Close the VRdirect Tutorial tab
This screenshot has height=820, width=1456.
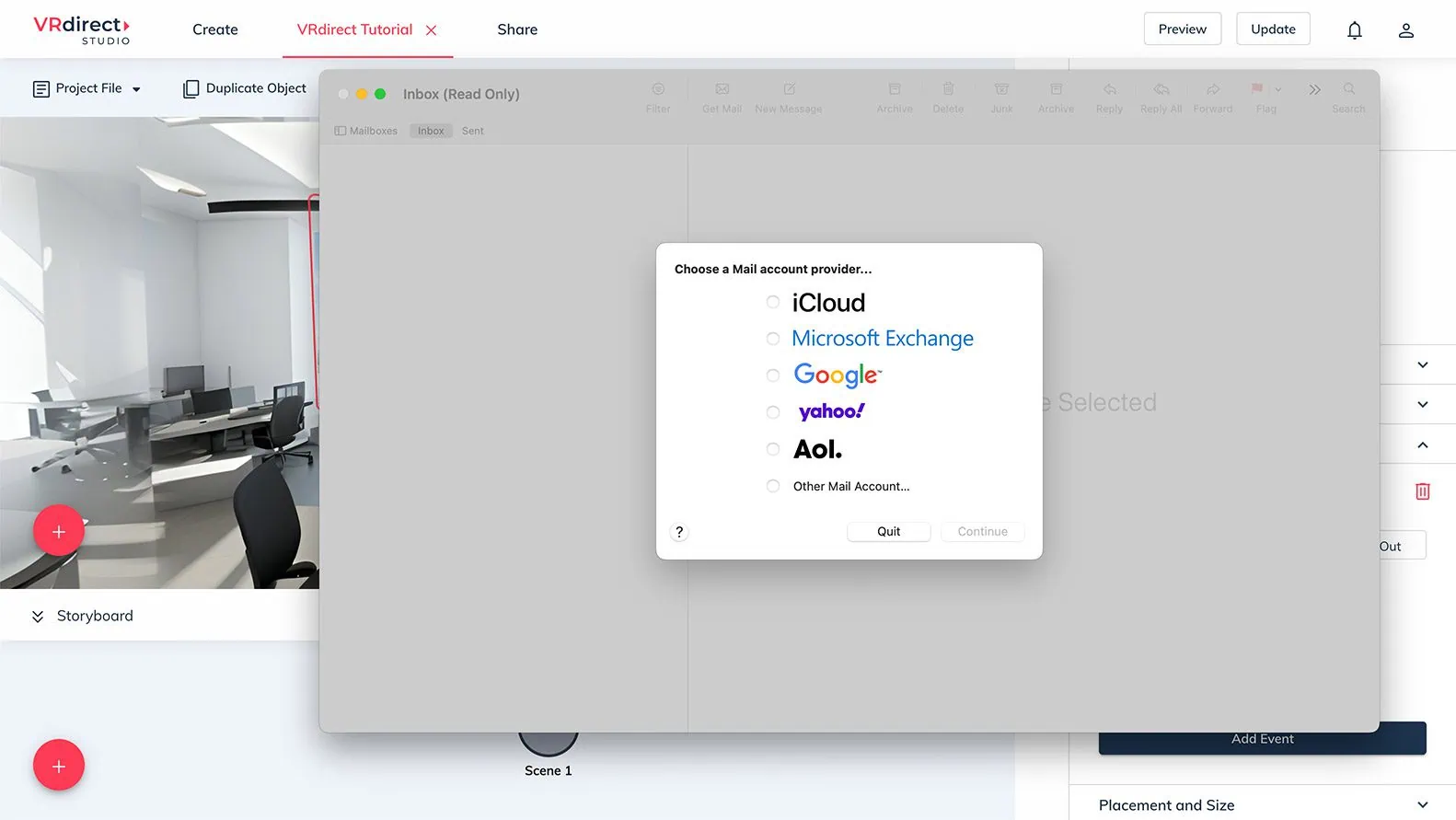pyautogui.click(x=431, y=30)
